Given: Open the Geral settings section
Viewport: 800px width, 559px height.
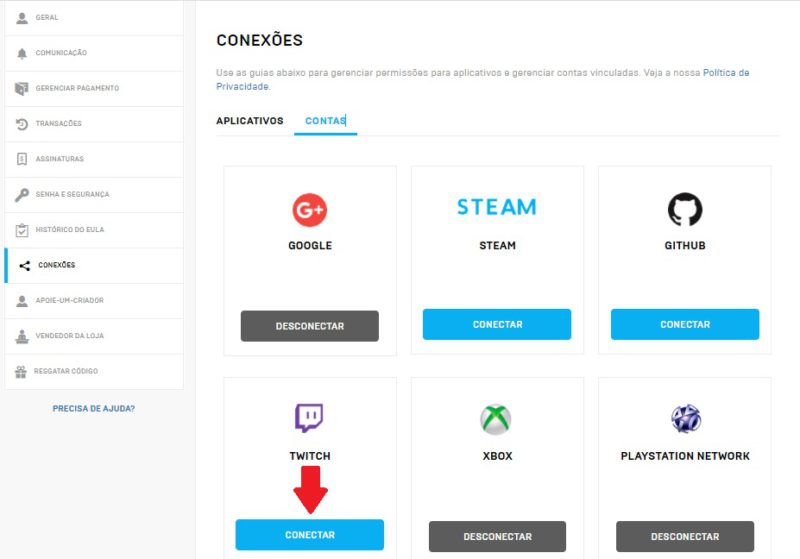Looking at the screenshot, I should click(94, 18).
